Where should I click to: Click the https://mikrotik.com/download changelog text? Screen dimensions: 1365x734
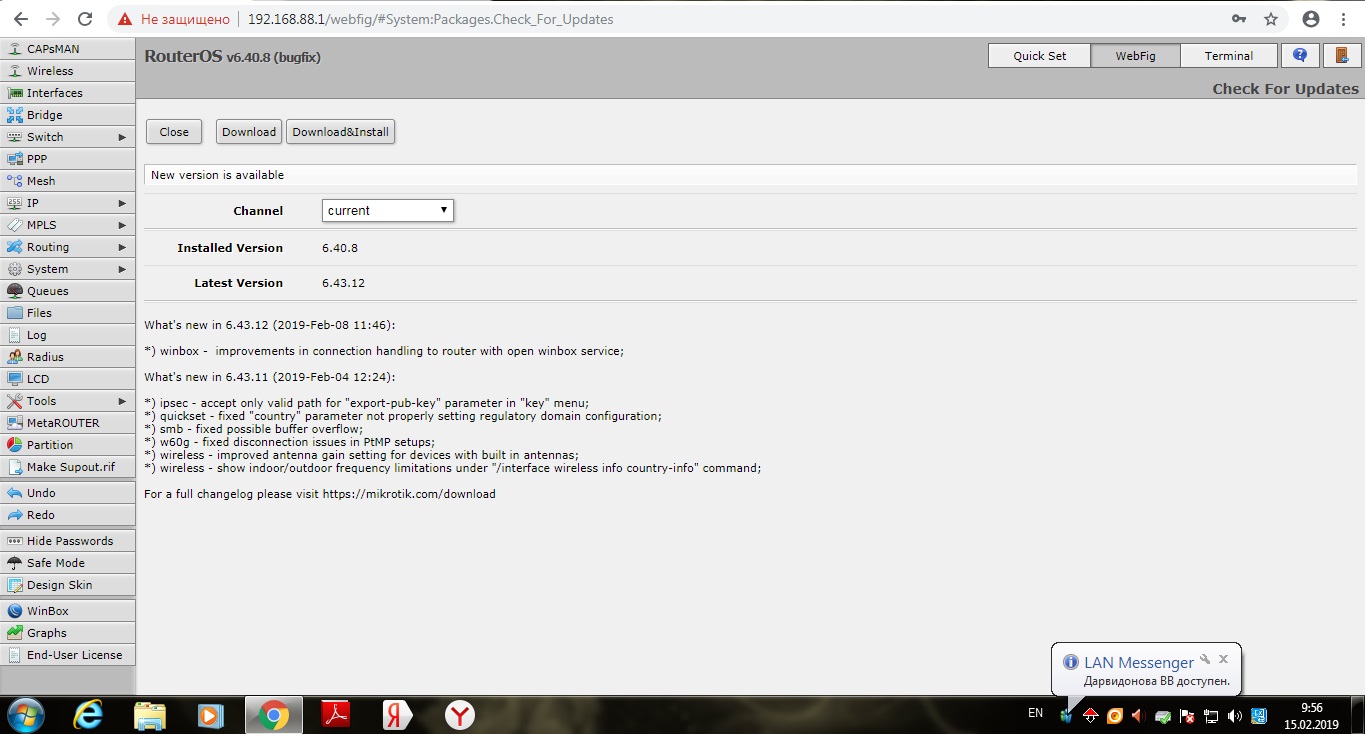click(x=409, y=494)
